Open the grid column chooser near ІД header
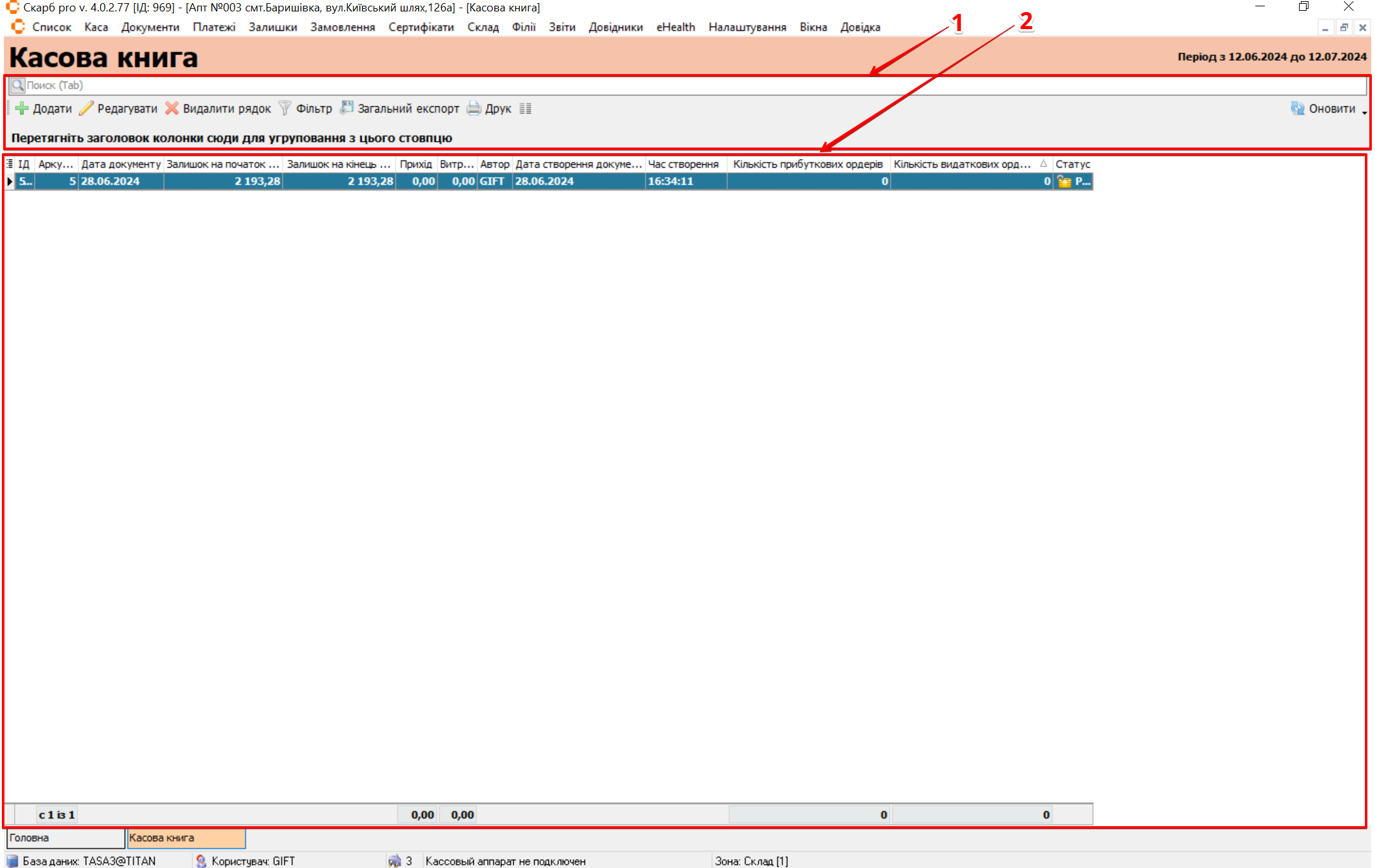This screenshot has height=868, width=1375. point(10,164)
